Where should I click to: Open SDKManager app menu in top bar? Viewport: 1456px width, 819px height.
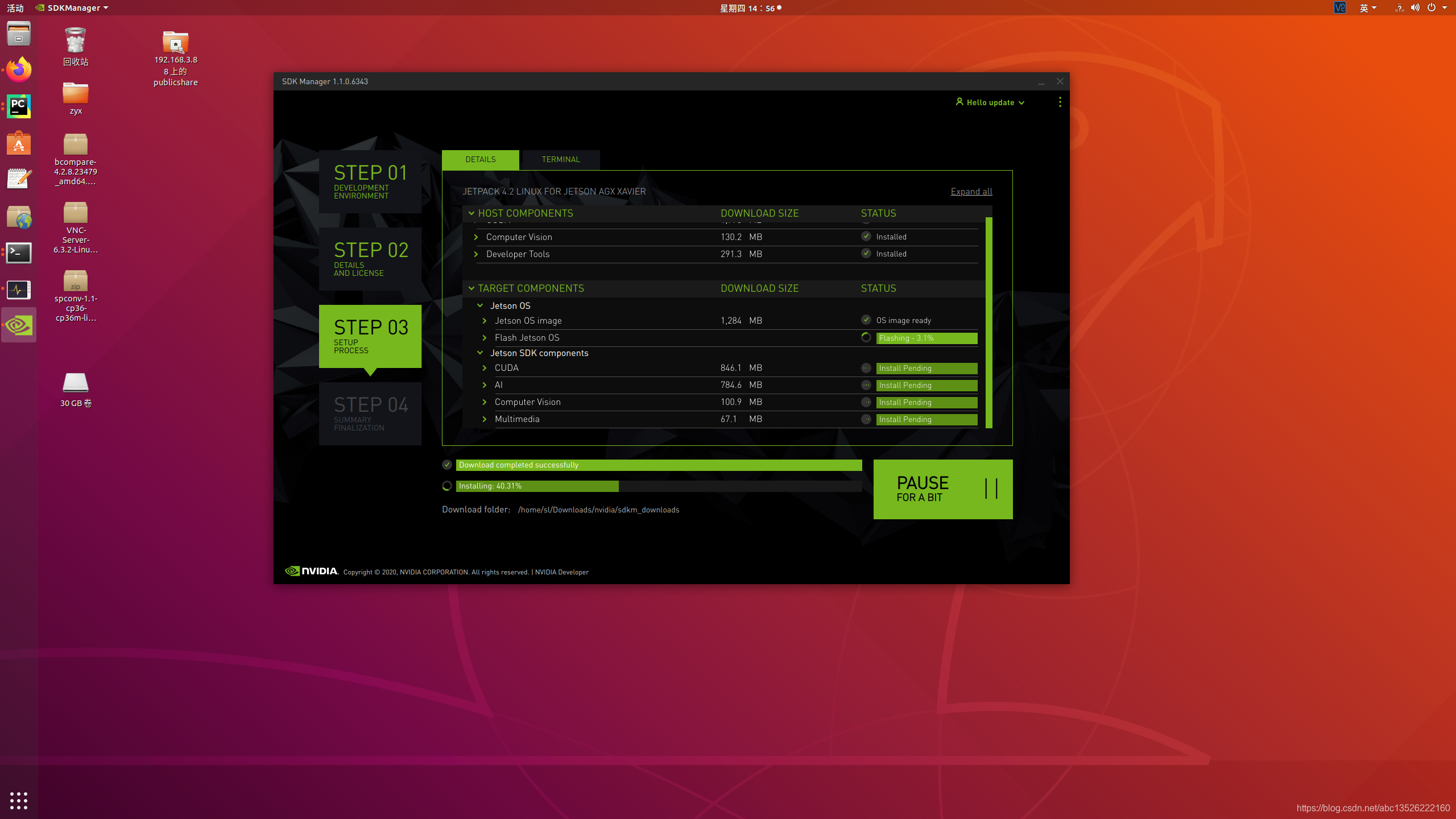pyautogui.click(x=72, y=8)
